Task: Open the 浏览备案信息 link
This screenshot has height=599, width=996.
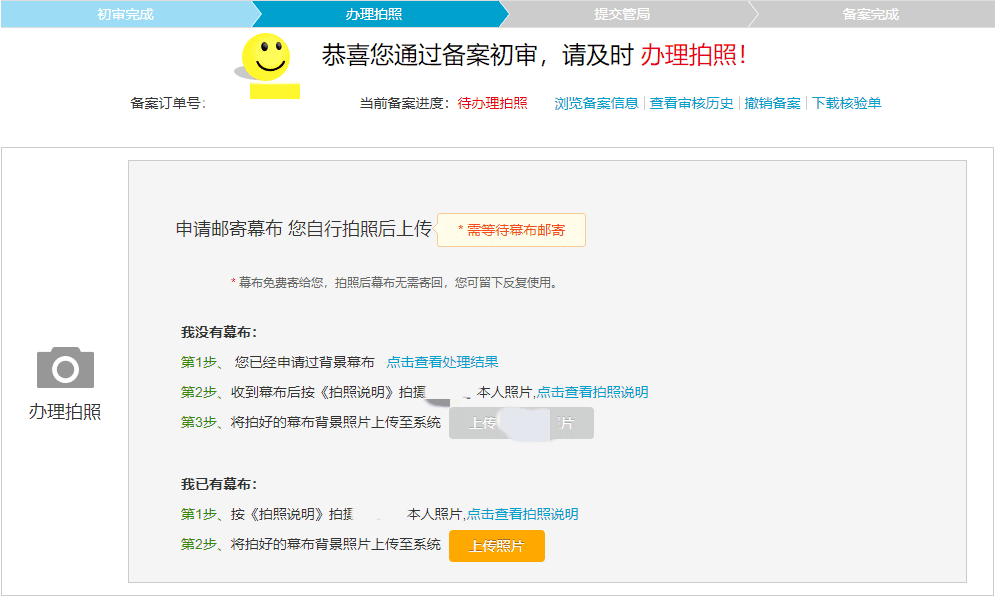Action: pyautogui.click(x=596, y=104)
